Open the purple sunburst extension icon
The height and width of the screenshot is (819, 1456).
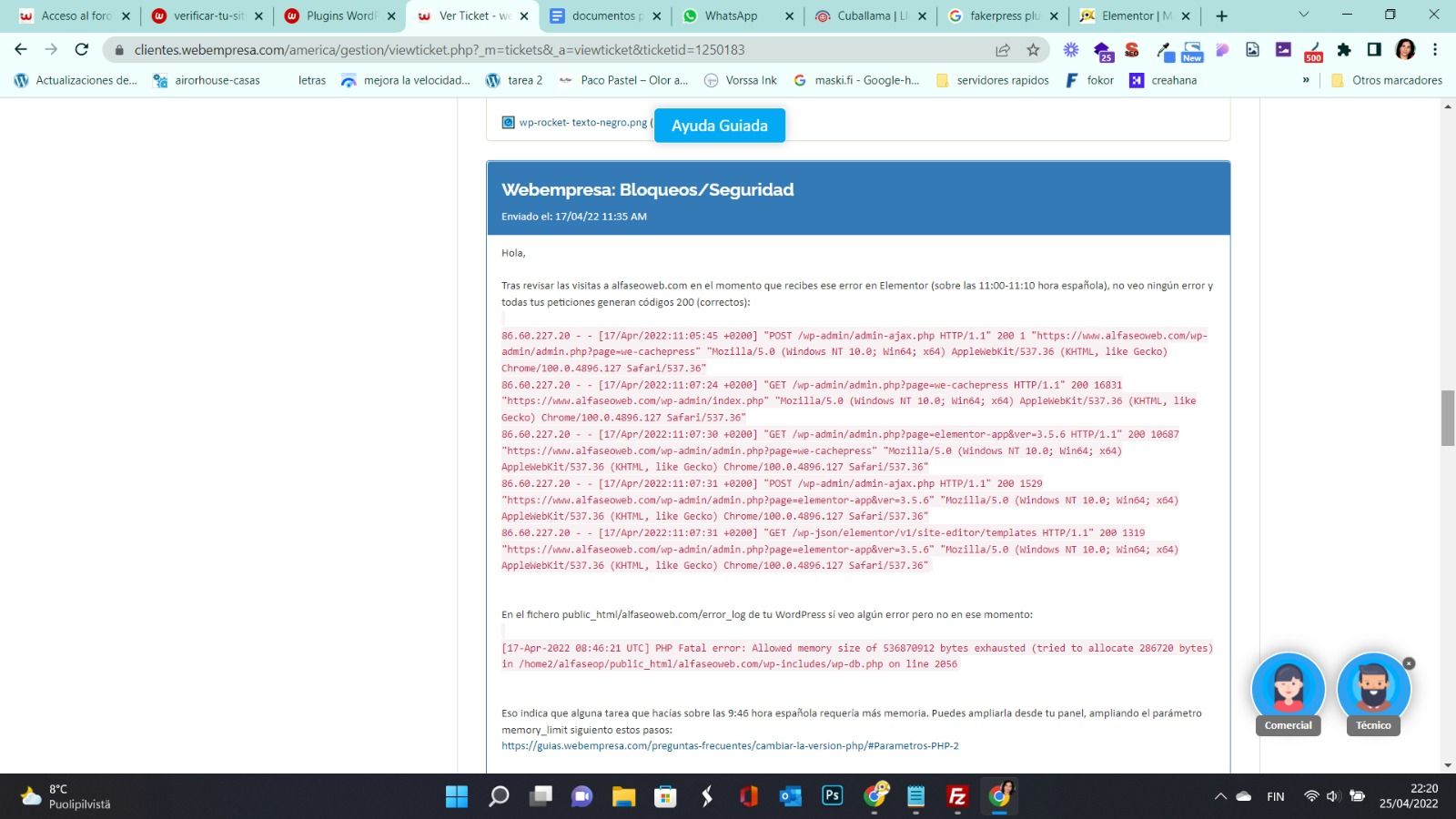(x=1071, y=50)
